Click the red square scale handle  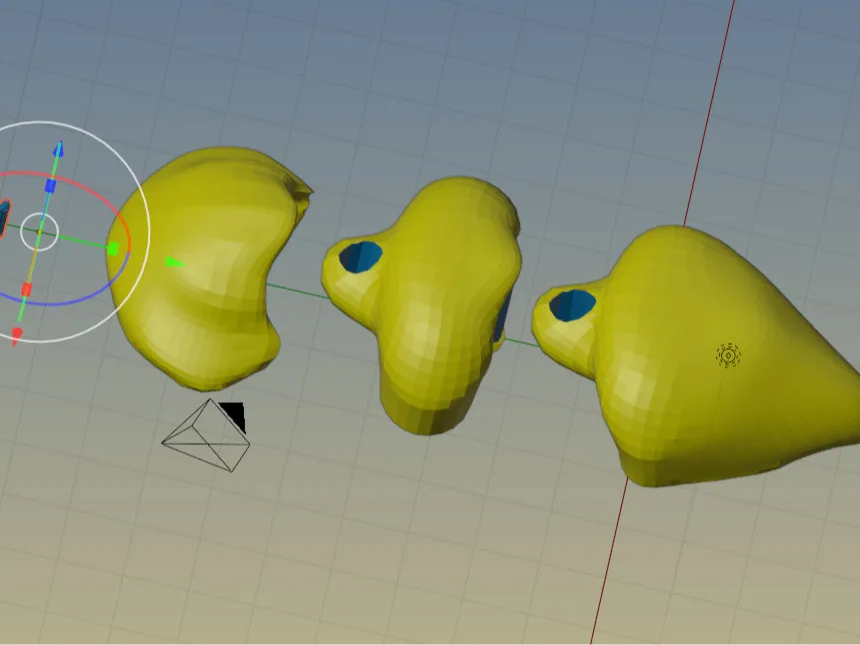click(27, 290)
